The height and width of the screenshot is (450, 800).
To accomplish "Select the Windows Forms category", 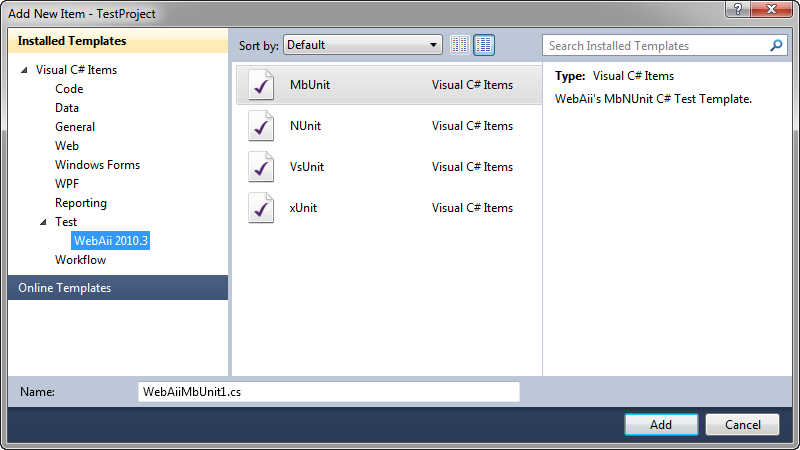I will [x=97, y=165].
